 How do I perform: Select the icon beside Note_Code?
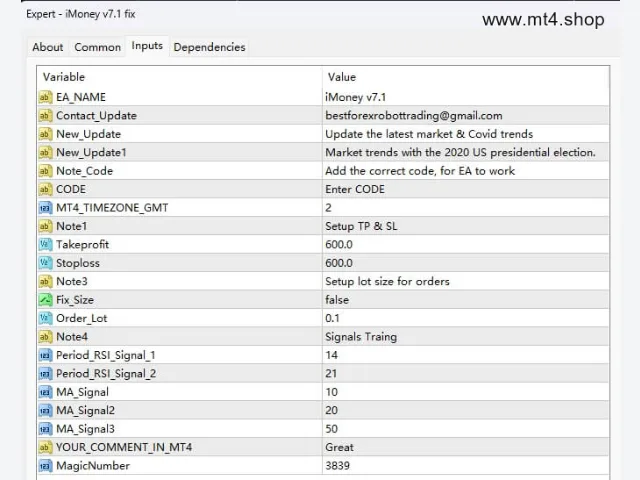[x=45, y=171]
